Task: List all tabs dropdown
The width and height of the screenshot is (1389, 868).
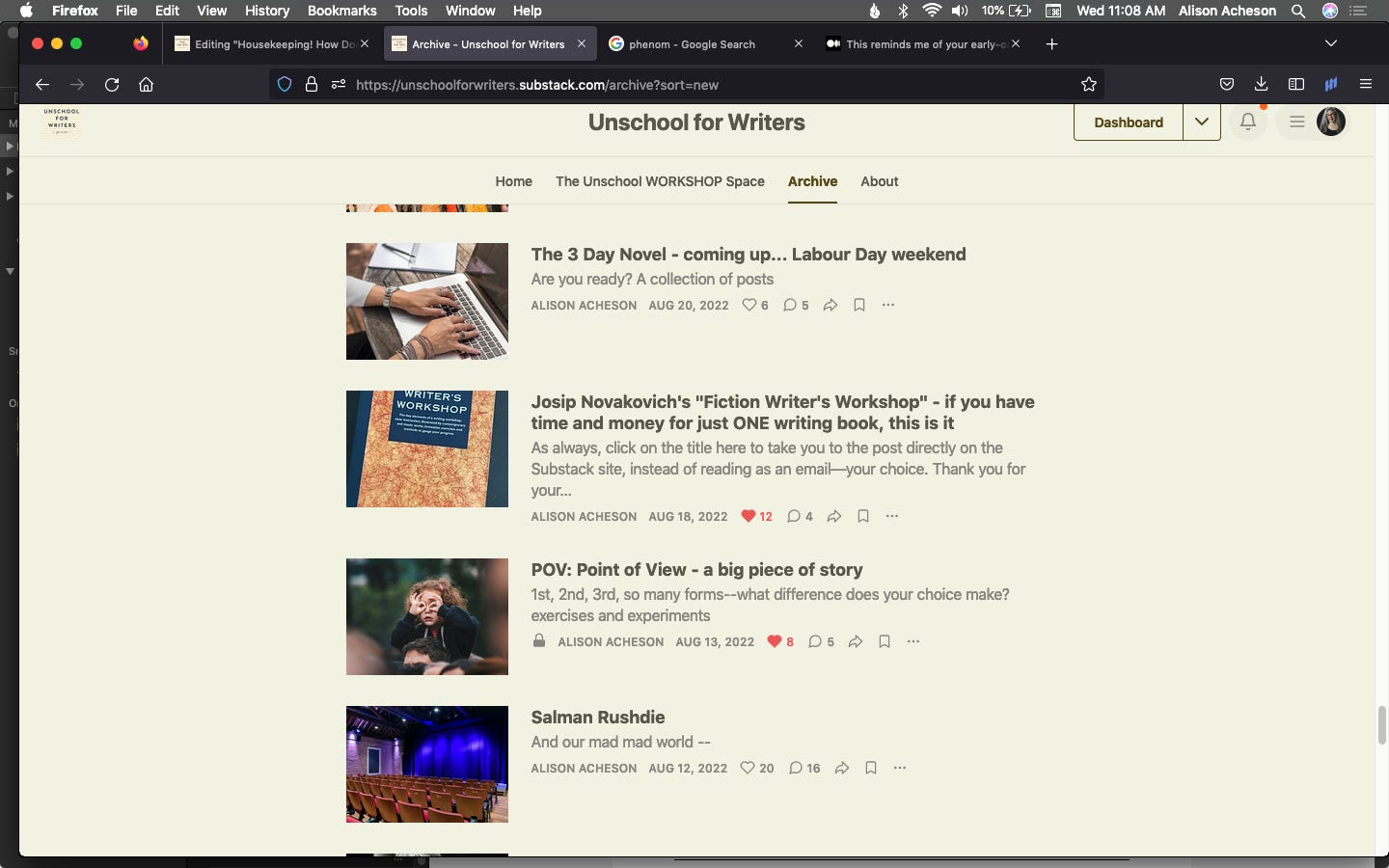Action: pos(1330,44)
